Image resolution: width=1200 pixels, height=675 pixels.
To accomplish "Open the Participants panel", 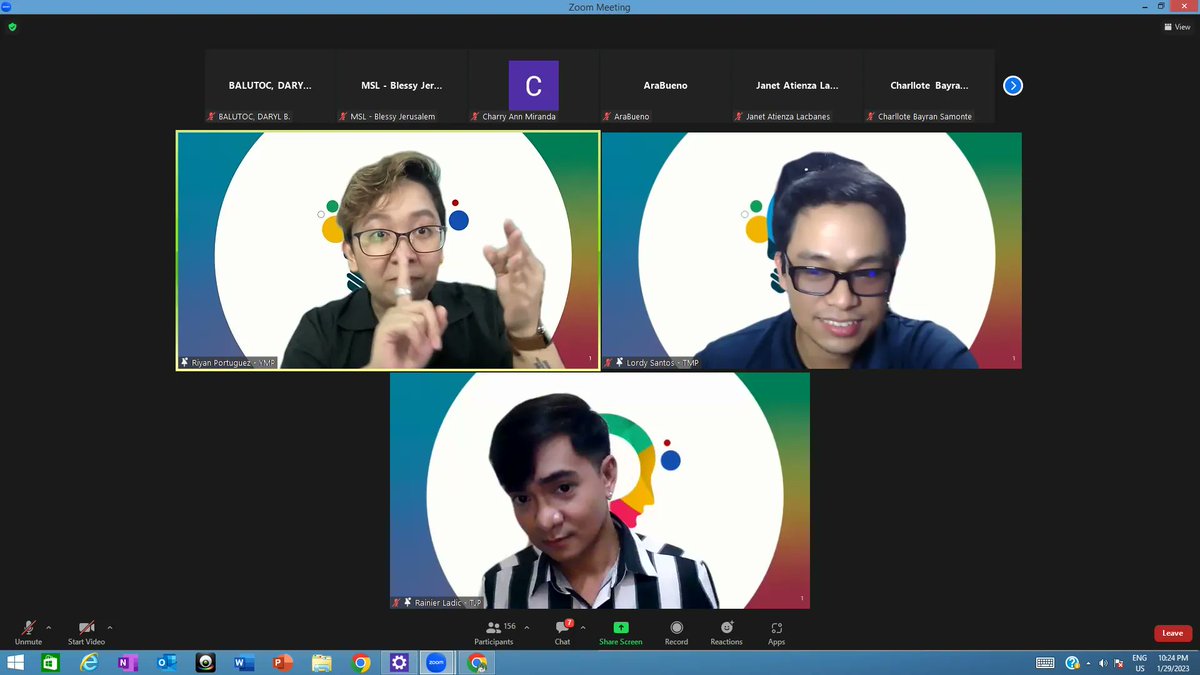I will point(494,632).
